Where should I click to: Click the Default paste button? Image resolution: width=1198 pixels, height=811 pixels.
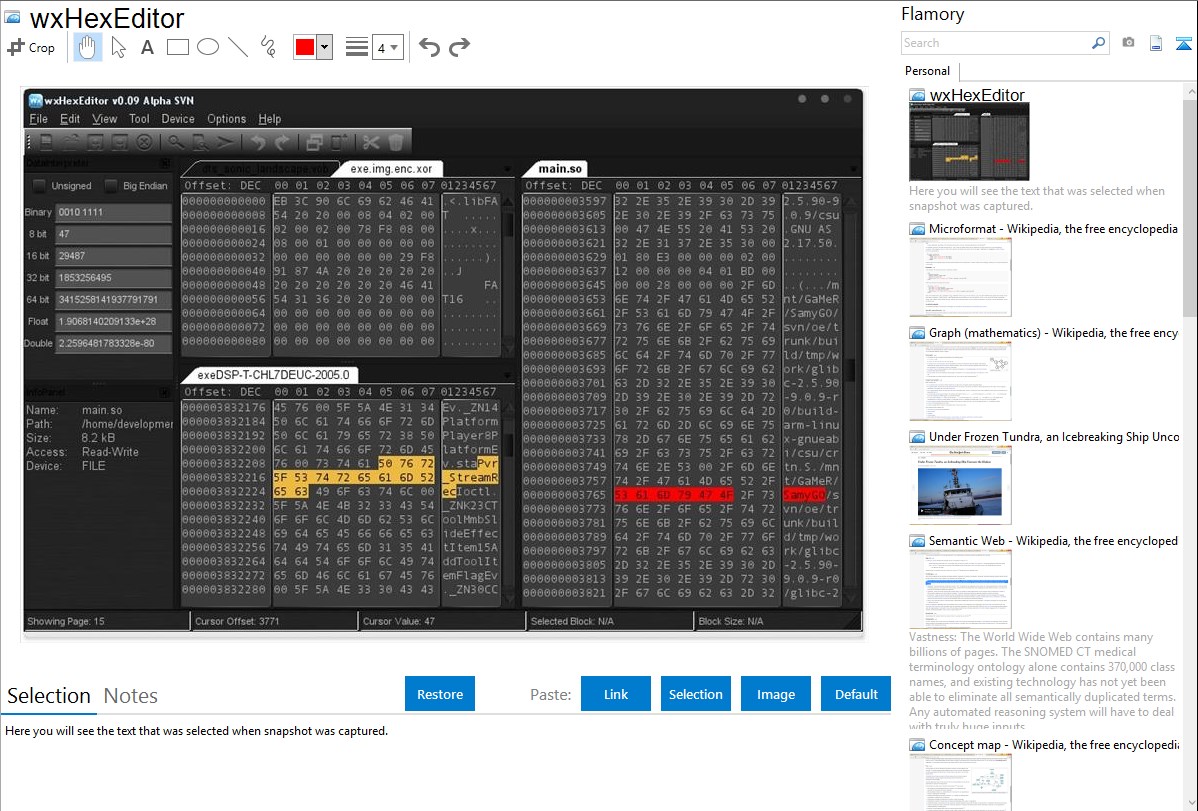pyautogui.click(x=856, y=694)
